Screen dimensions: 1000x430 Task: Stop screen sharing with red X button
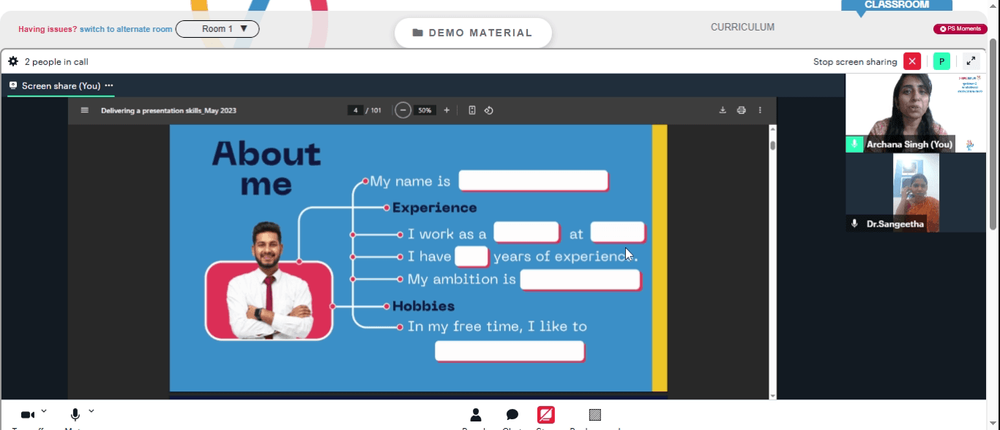coord(912,61)
